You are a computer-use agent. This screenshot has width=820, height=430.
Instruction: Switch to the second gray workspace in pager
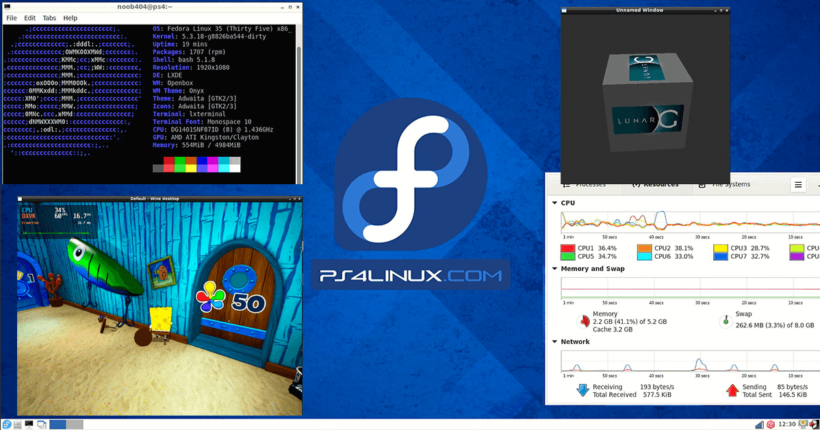click(x=75, y=424)
